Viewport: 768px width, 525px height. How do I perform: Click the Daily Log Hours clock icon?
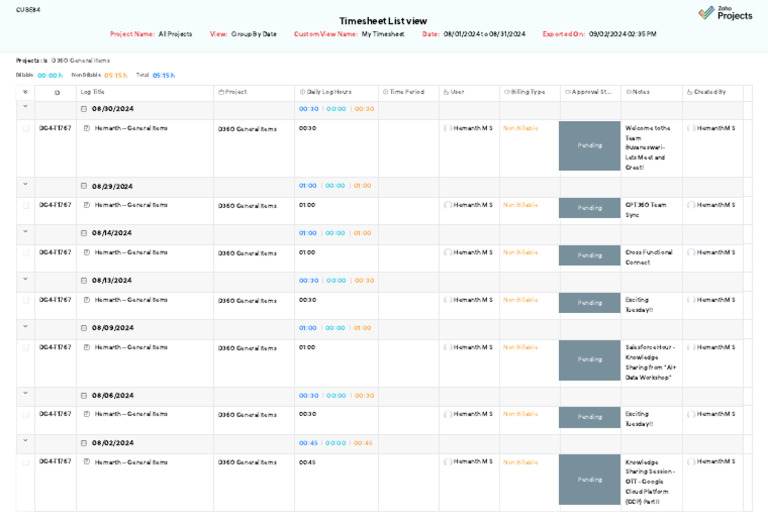coord(302,92)
